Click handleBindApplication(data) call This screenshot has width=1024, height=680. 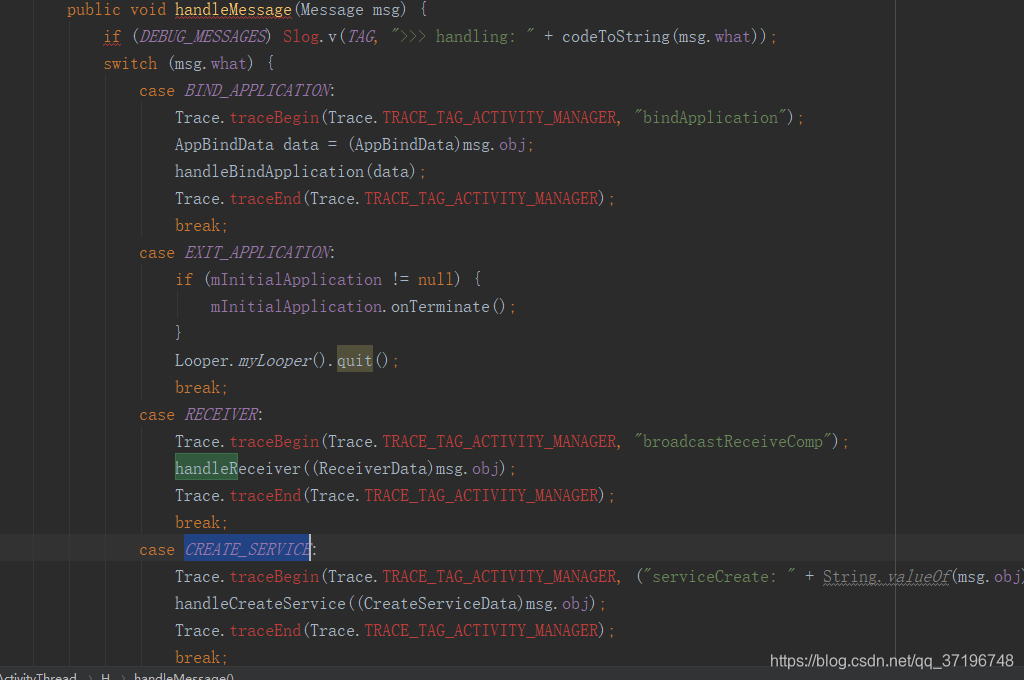pos(295,171)
